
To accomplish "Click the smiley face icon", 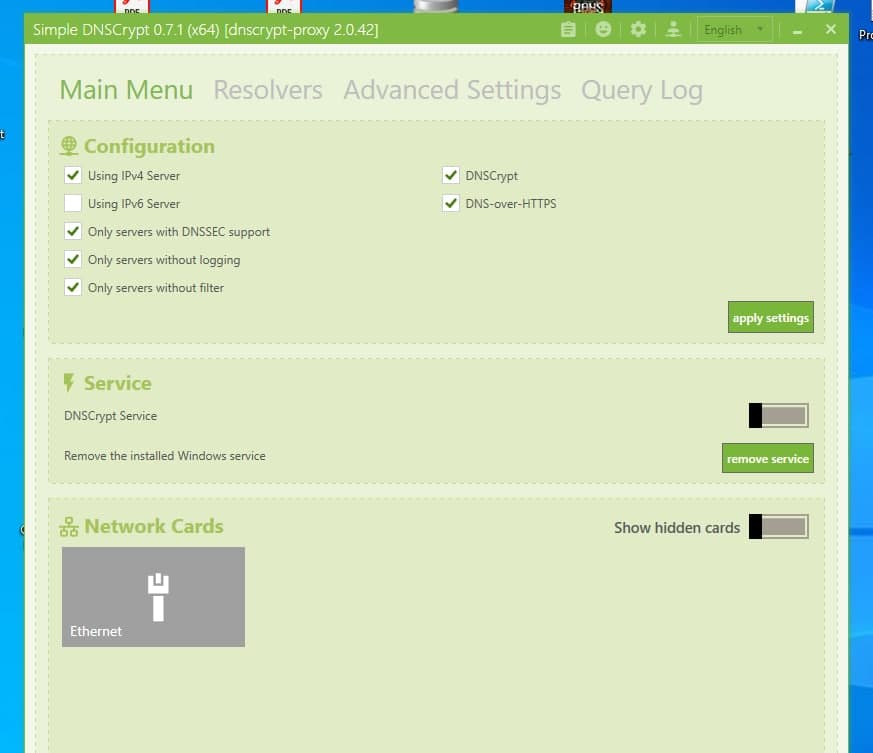I will point(603,30).
